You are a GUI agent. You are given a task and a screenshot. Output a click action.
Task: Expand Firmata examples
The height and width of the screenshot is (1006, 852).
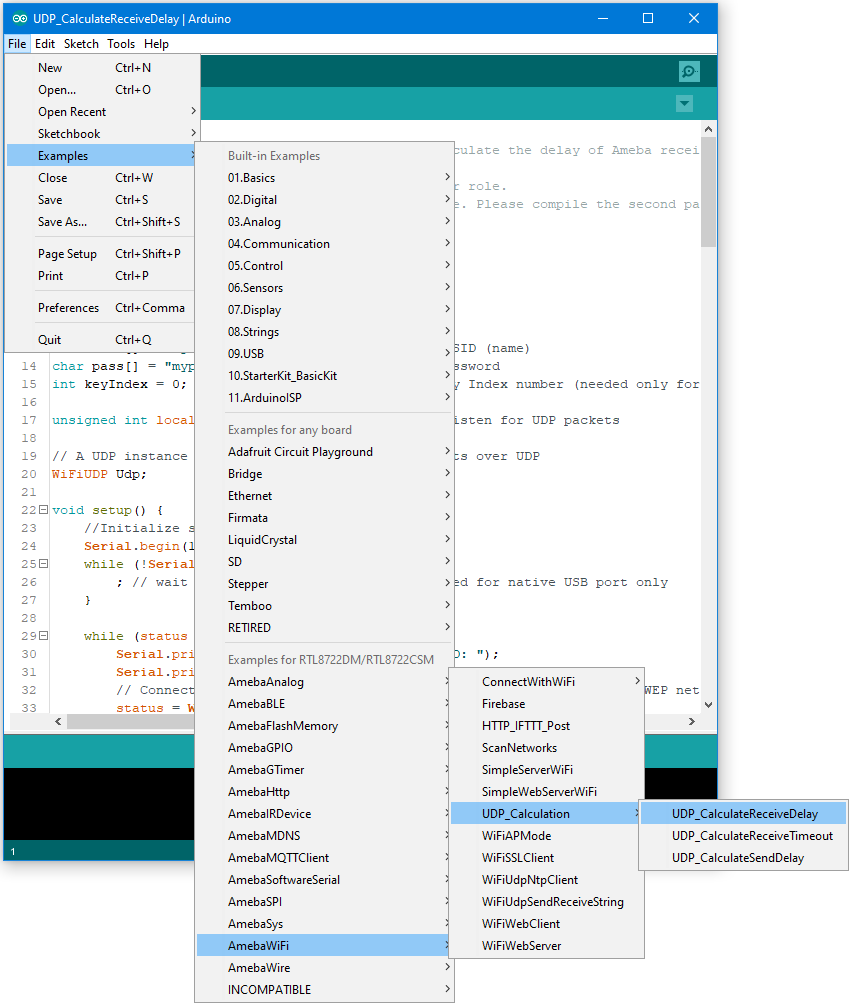pyautogui.click(x=325, y=518)
